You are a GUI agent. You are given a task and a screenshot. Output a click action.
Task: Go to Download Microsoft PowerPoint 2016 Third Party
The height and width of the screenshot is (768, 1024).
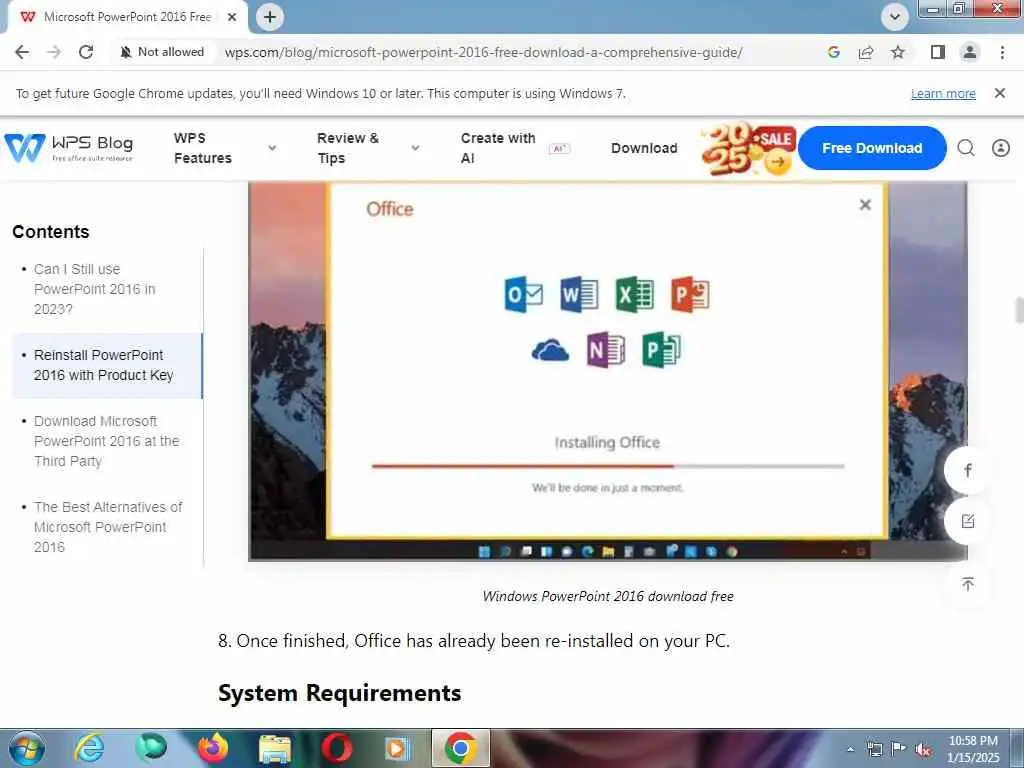[106, 441]
